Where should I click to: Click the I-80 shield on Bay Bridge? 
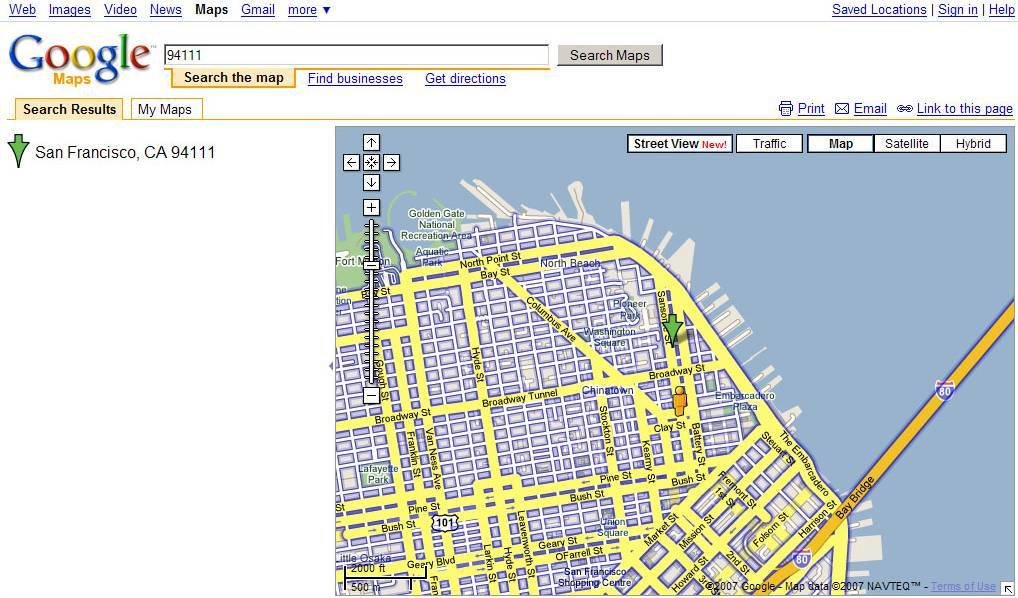pyautogui.click(x=945, y=390)
